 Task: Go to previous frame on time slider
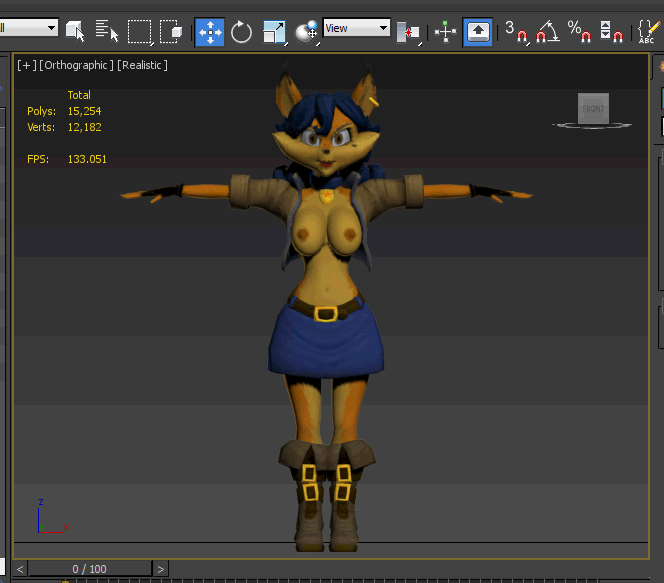(20, 569)
